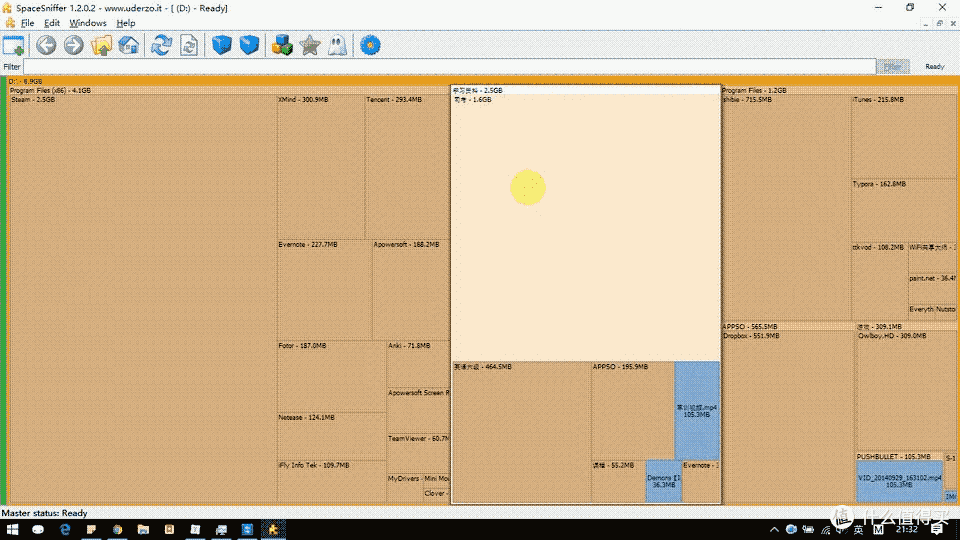
Task: Click the Home house icon
Action: [129, 45]
